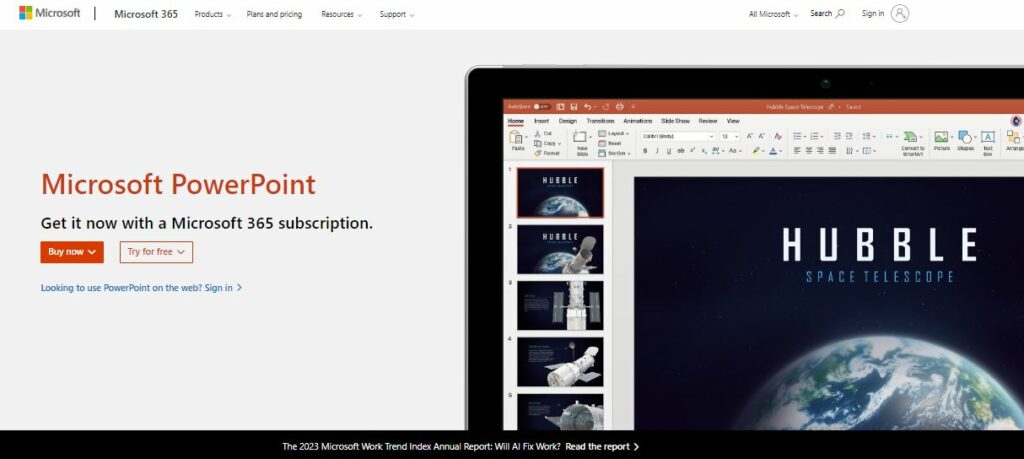Click the Justify alignment icon
Viewport: 1024px width, 459px height.
pyautogui.click(x=832, y=151)
